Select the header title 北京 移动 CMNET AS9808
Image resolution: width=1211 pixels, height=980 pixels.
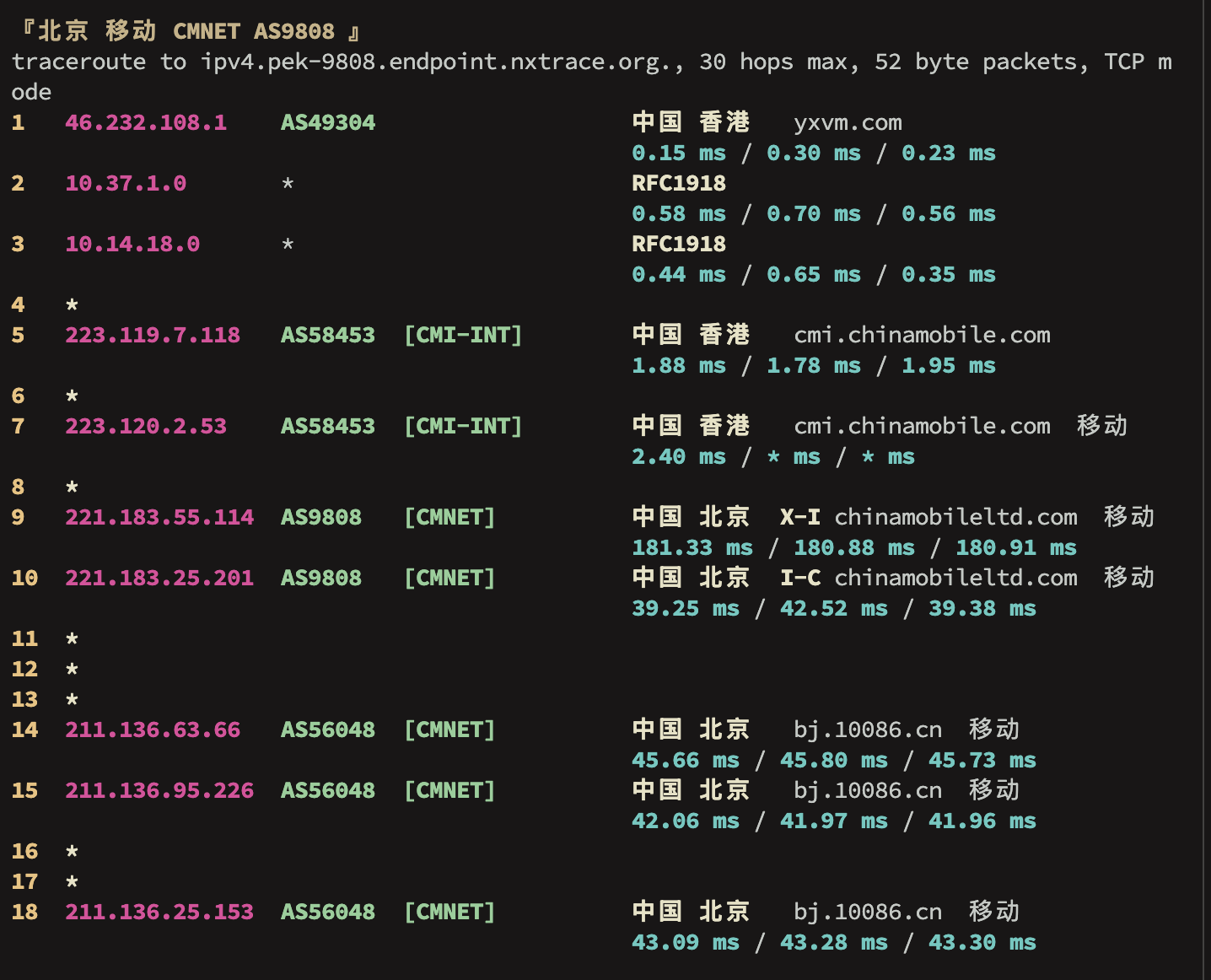click(186, 31)
